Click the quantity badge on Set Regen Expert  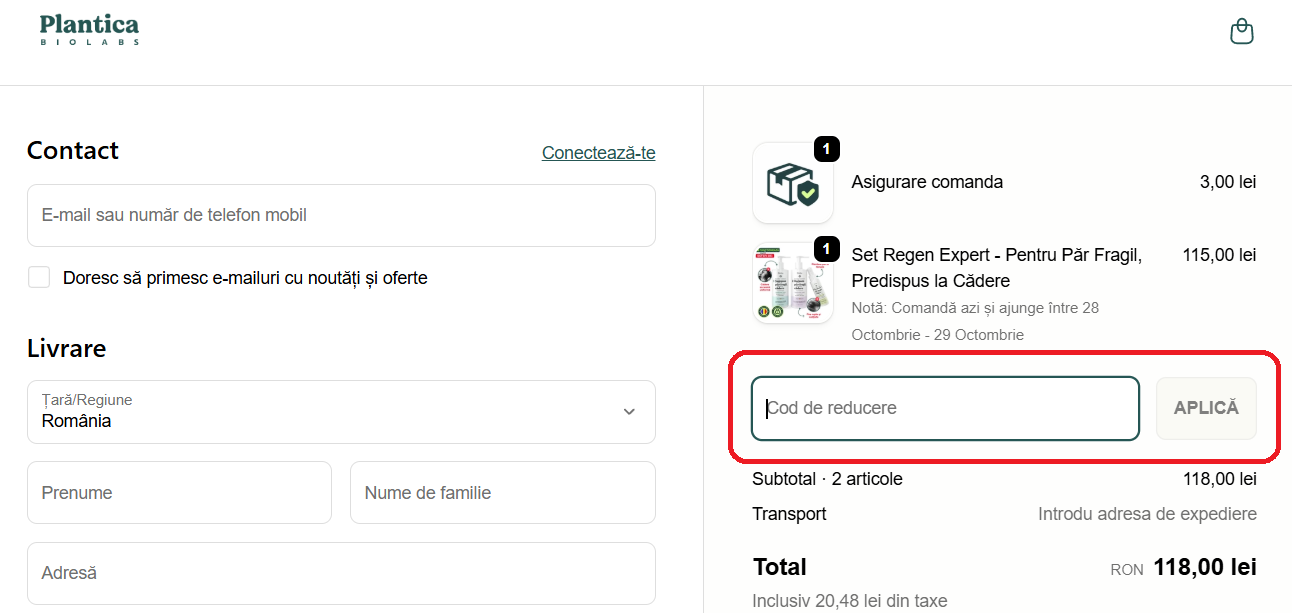coord(826,249)
